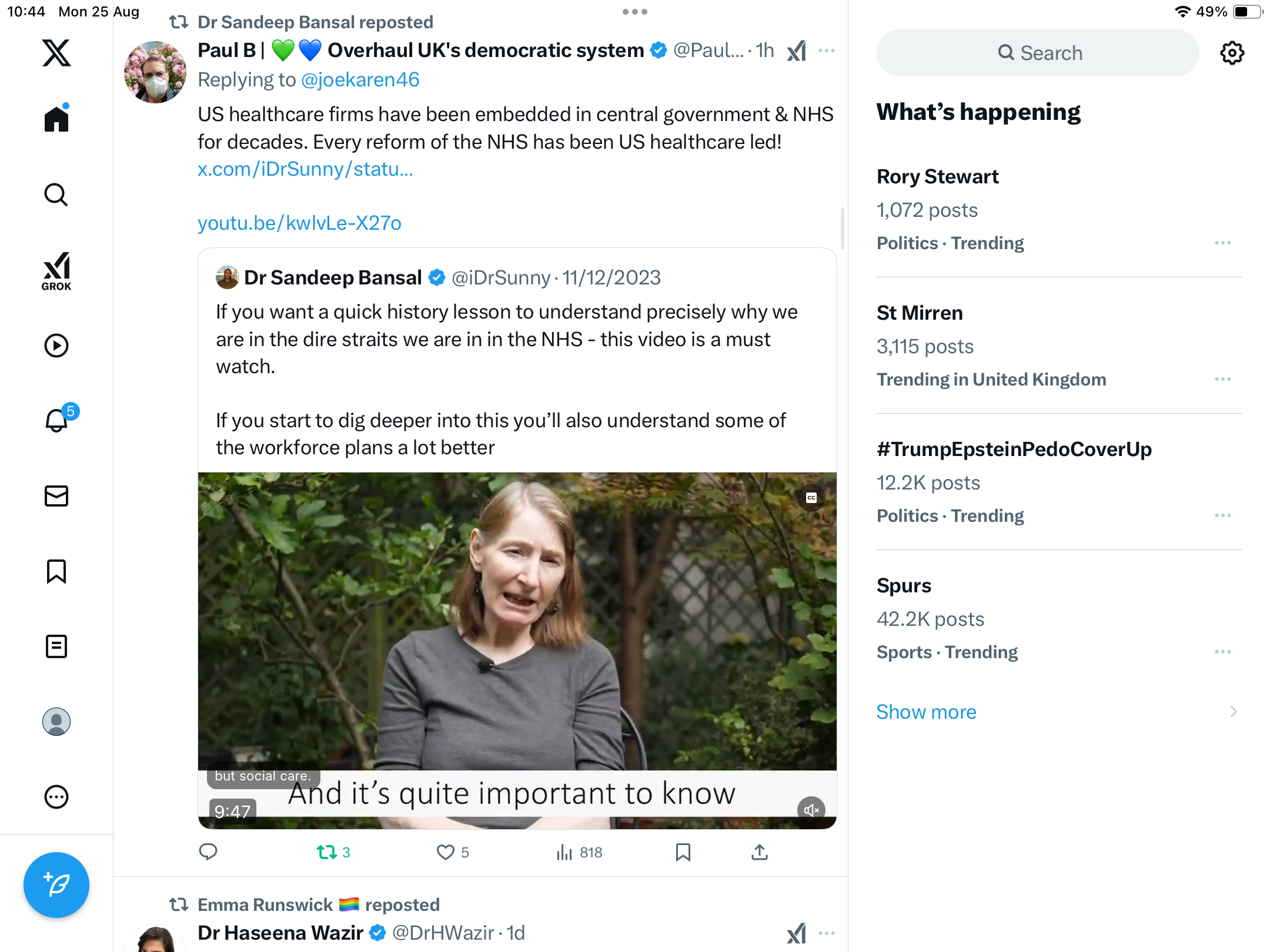Open more options for Paul B's post
Image resolution: width=1270 pixels, height=952 pixels.
coord(827,51)
